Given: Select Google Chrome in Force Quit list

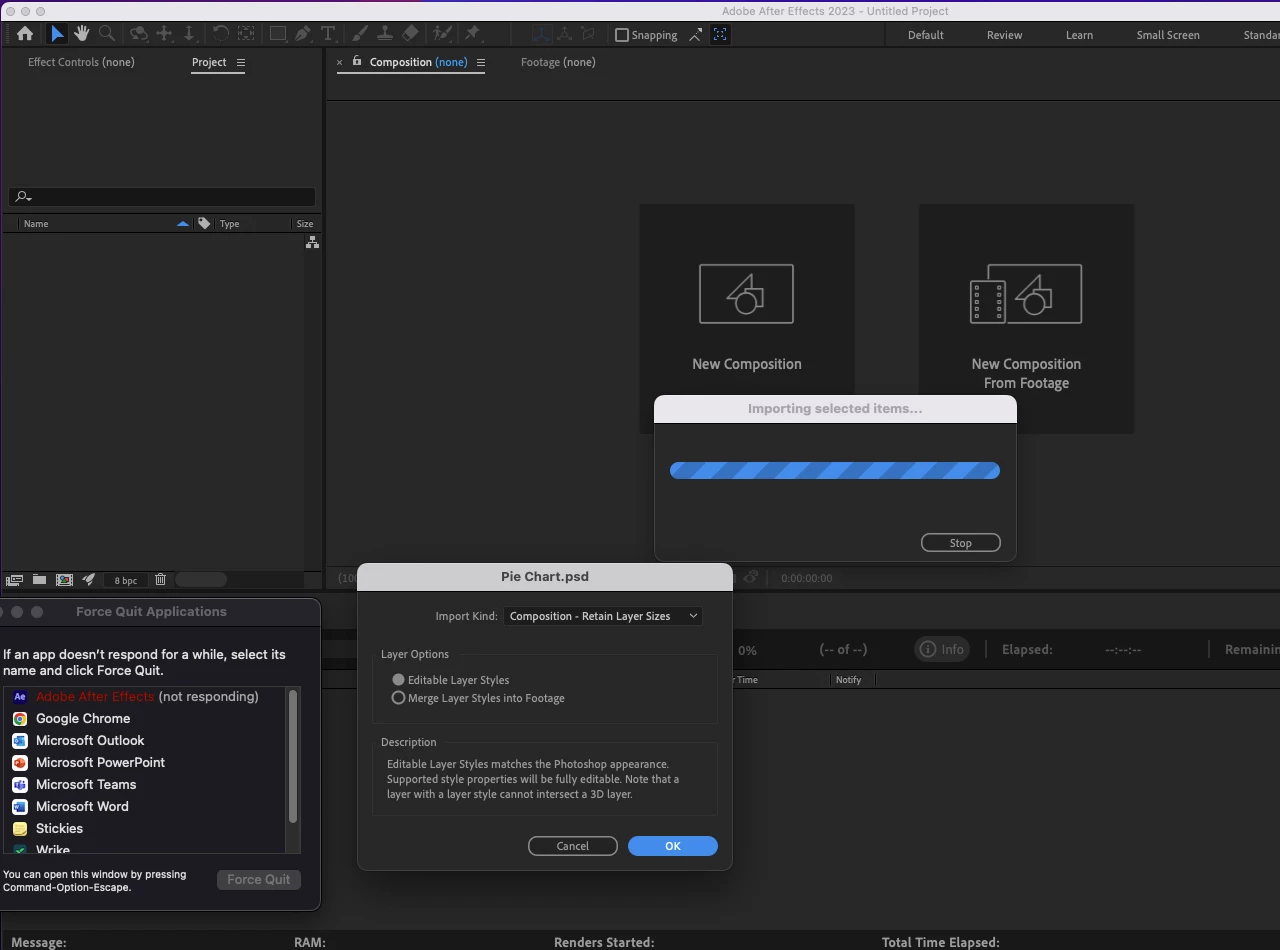Looking at the screenshot, I should (x=145, y=719).
